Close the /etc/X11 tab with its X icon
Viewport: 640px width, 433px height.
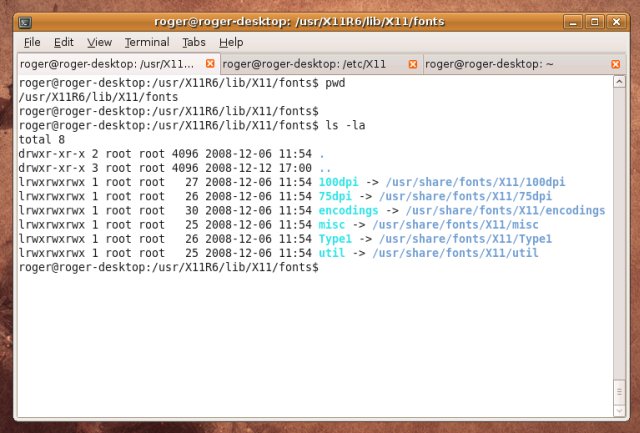point(413,64)
